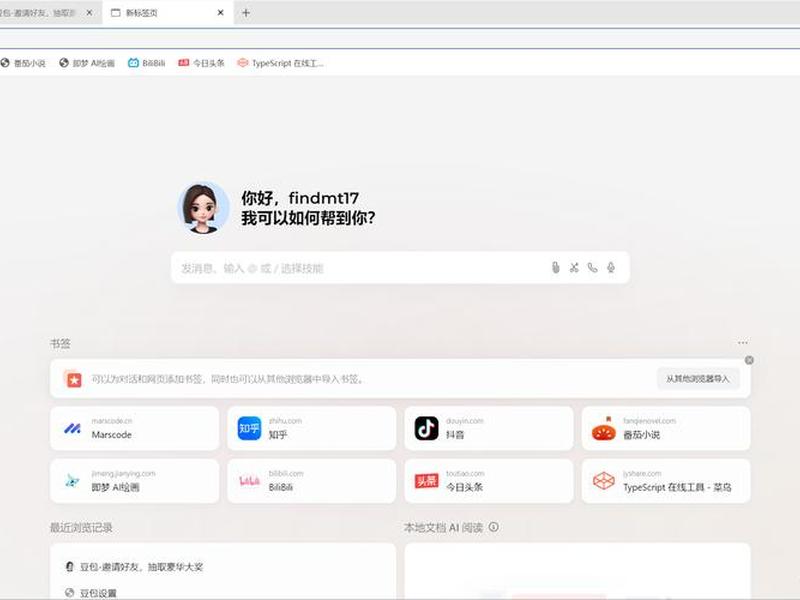The image size is (800, 600).
Task: Close the 新标签页 tab
Action: [220, 13]
